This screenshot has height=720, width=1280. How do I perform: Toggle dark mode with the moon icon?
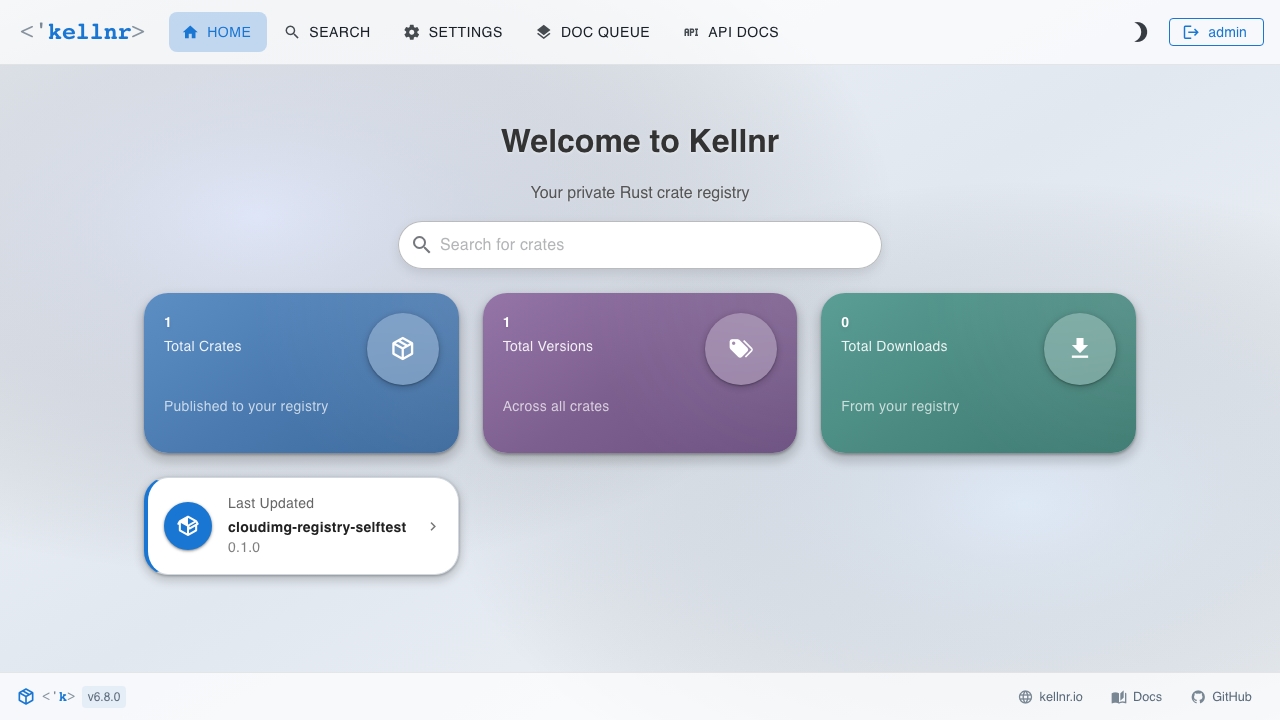[1140, 32]
